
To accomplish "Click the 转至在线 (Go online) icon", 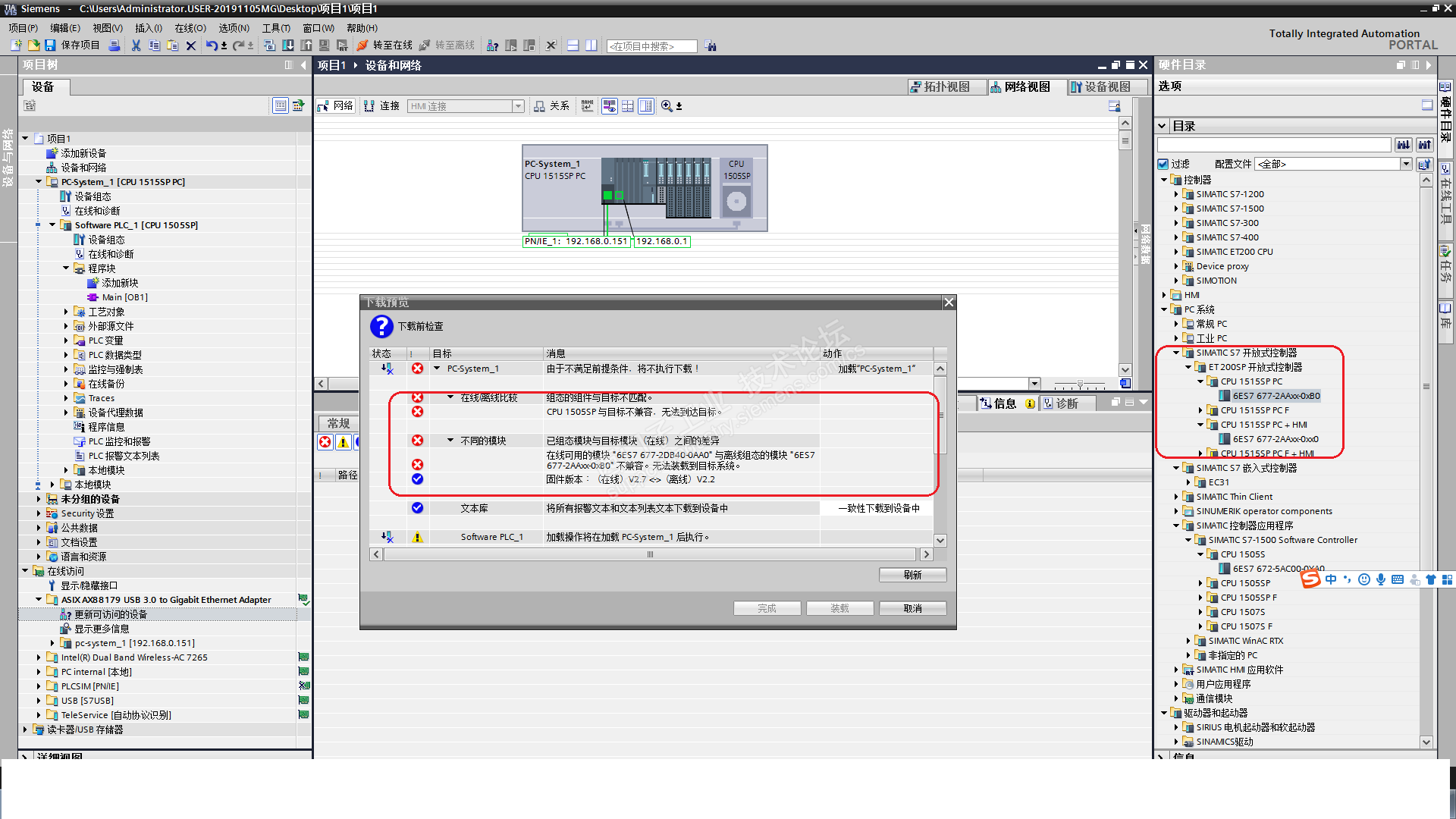I will (x=362, y=45).
